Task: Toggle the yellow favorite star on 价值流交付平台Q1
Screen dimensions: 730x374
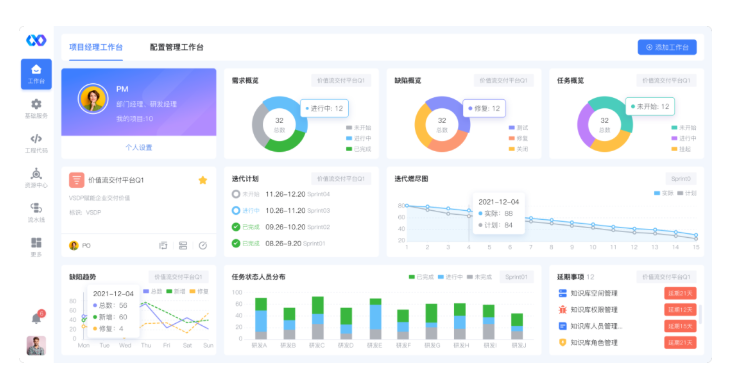Action: tap(203, 180)
